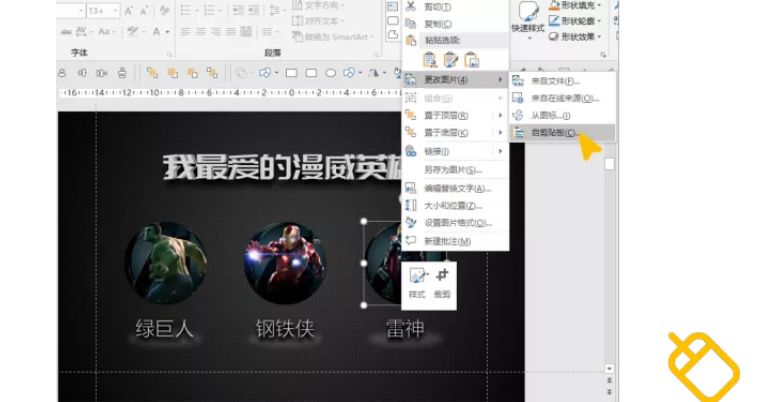The height and width of the screenshot is (402, 760).
Task: Select 复制 copy in context menu
Action: [455, 24]
